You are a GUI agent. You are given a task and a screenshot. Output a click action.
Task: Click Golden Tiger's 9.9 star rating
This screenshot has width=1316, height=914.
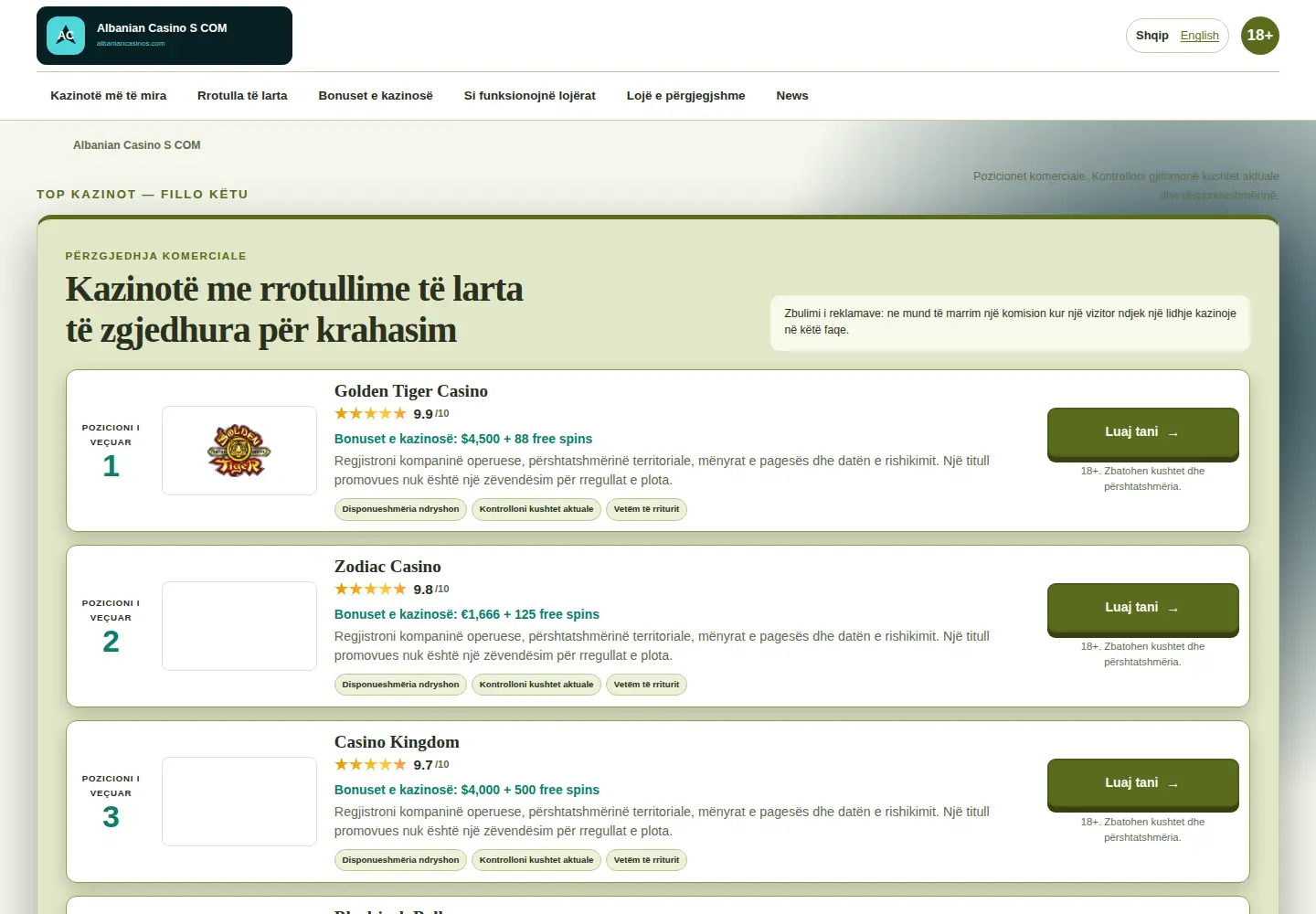tap(392, 414)
